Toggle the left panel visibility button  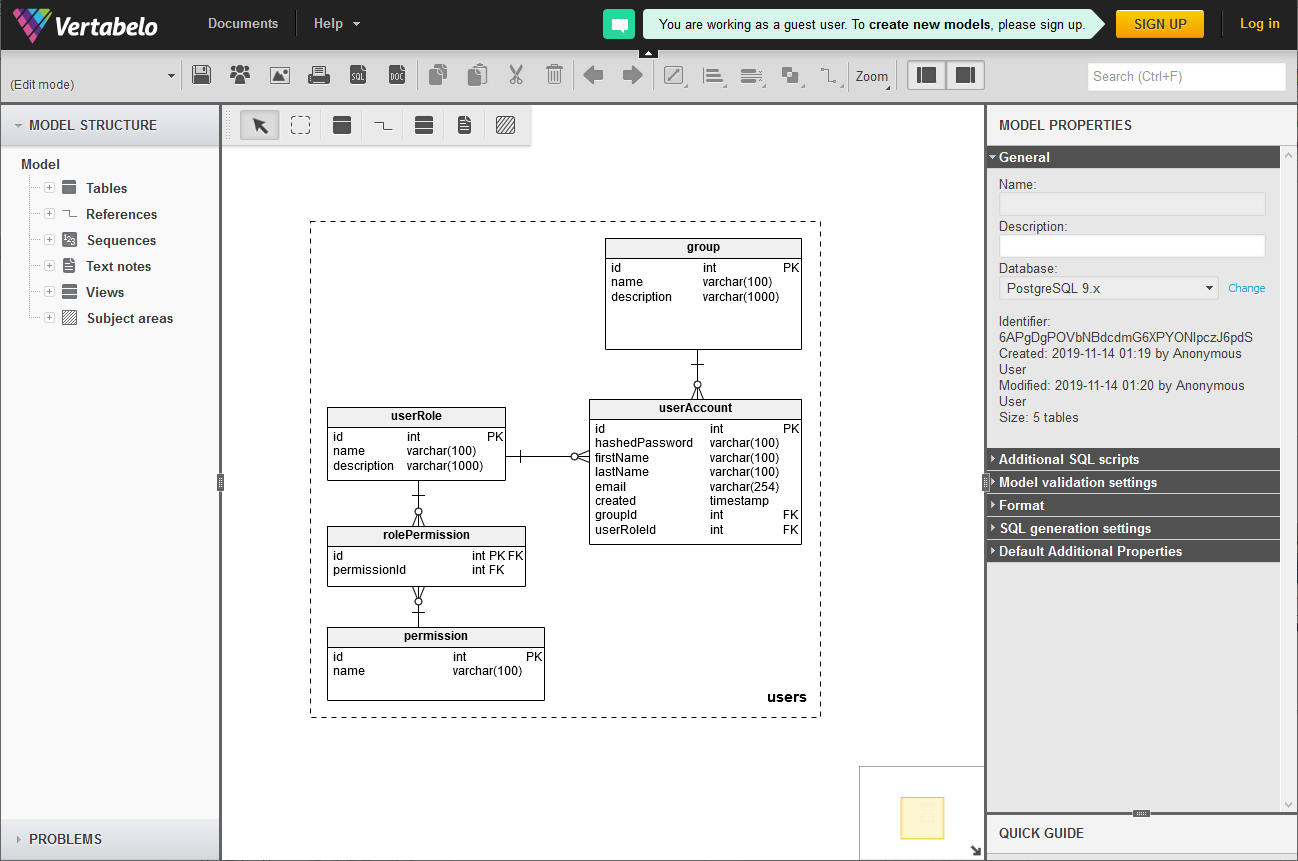click(927, 75)
